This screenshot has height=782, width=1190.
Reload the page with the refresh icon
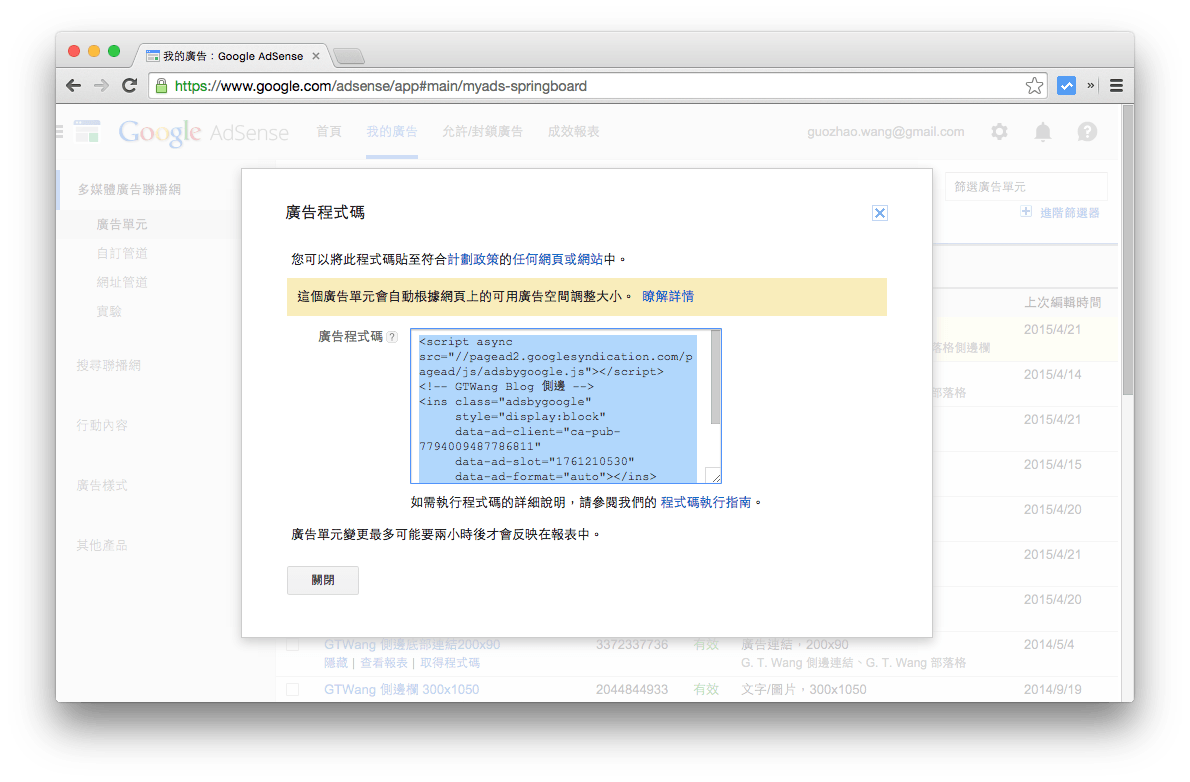pos(129,86)
